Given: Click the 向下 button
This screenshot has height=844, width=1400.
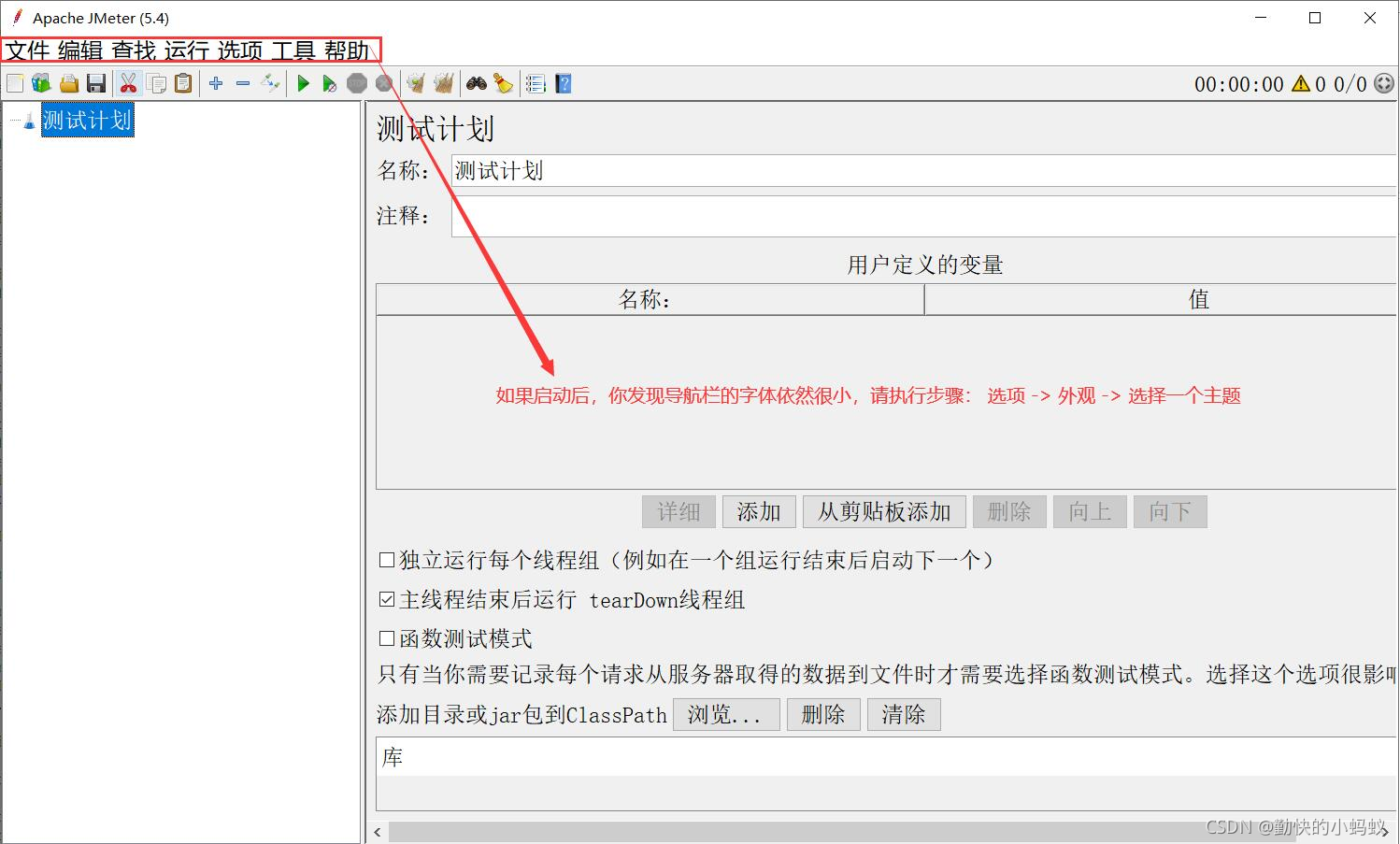Looking at the screenshot, I should [1170, 511].
